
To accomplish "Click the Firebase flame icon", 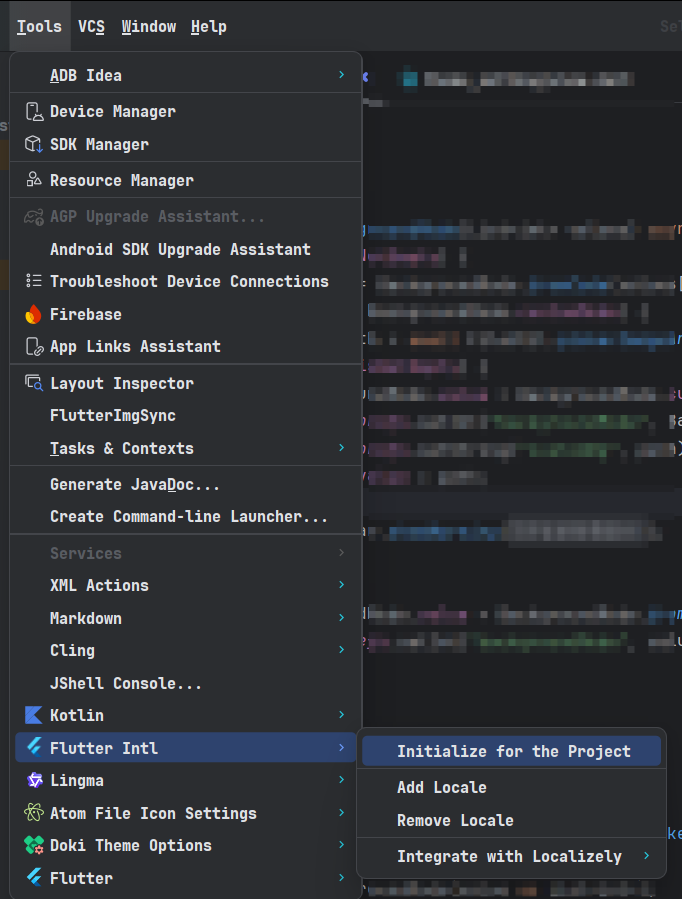I will [34, 315].
